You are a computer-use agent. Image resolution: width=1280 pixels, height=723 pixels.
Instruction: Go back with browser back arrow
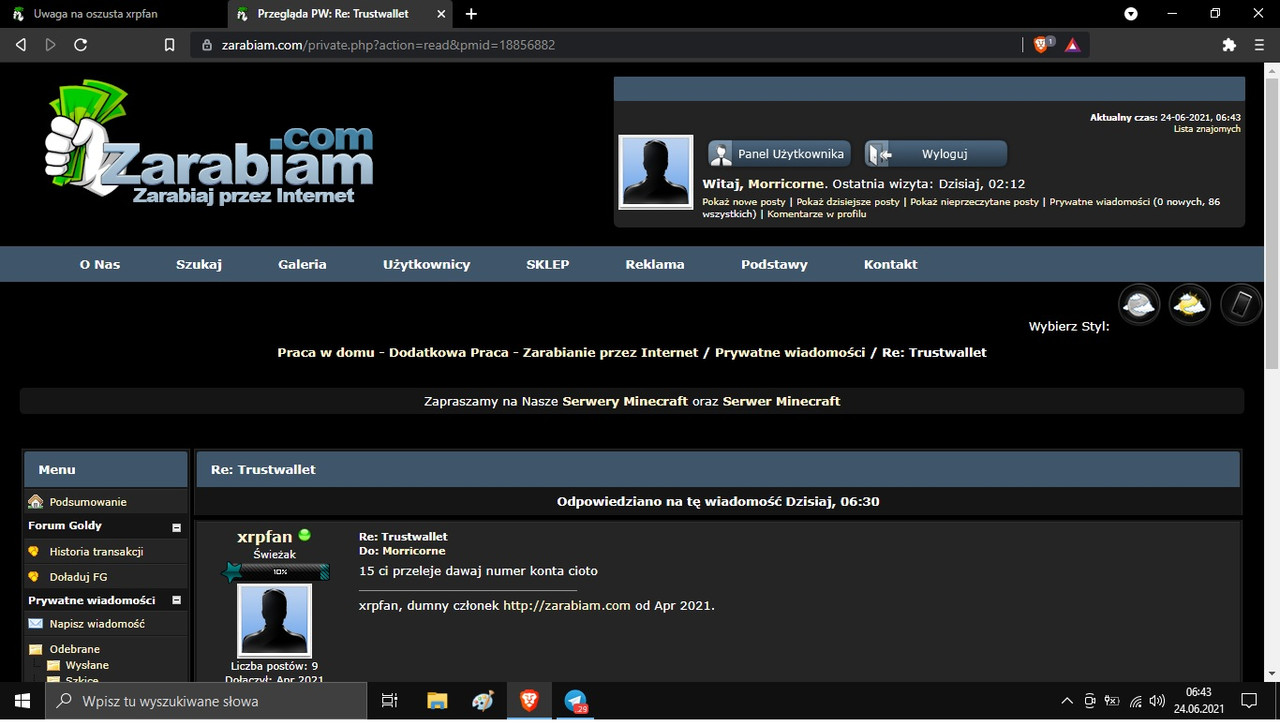click(21, 45)
